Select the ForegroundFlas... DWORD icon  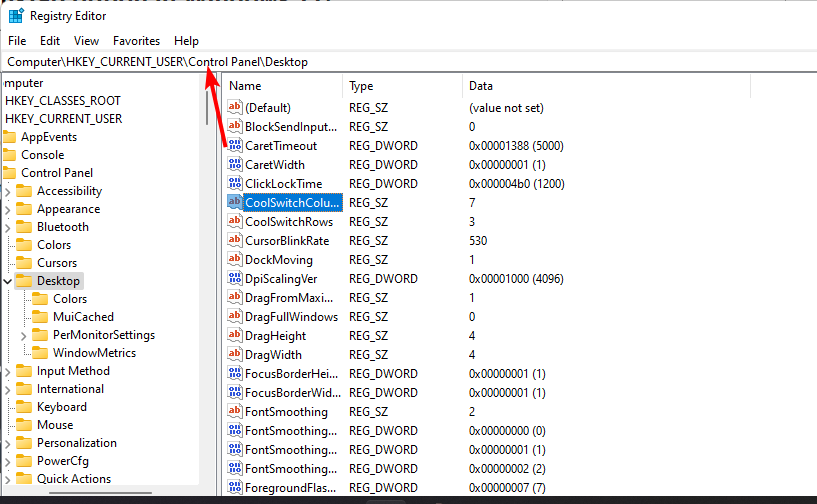[235, 488]
